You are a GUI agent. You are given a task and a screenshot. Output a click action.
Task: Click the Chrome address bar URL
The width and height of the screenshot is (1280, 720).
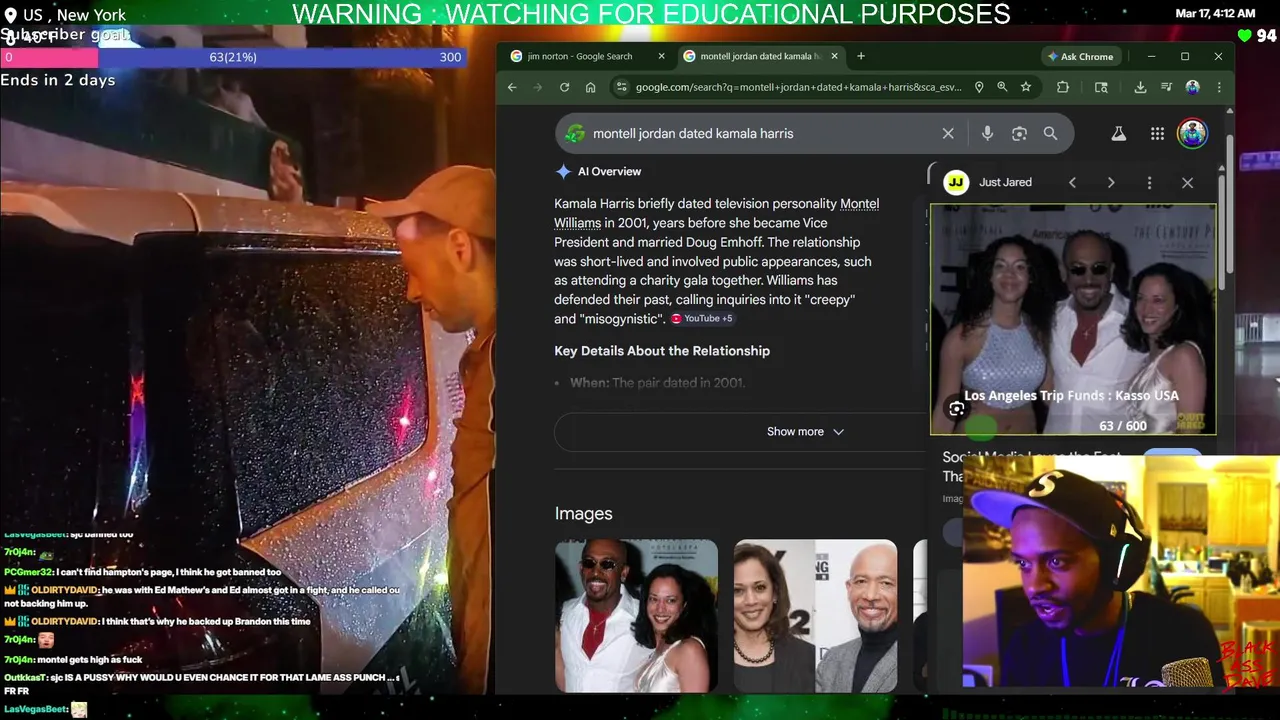[x=798, y=87]
